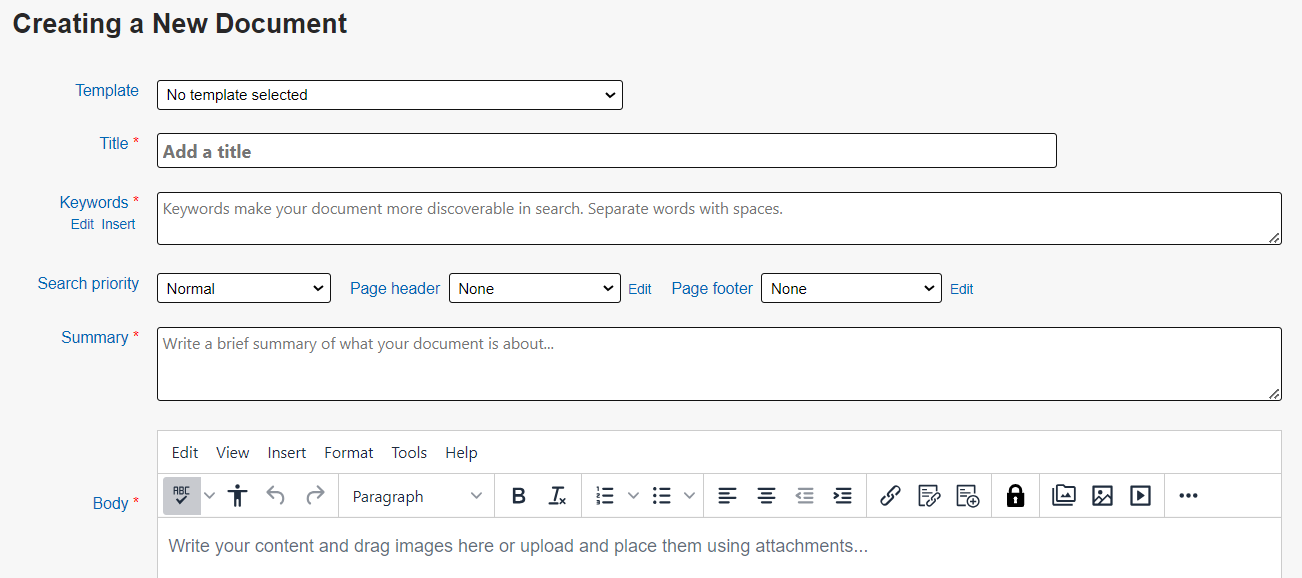
Task: Click the Title label
Action: [114, 144]
